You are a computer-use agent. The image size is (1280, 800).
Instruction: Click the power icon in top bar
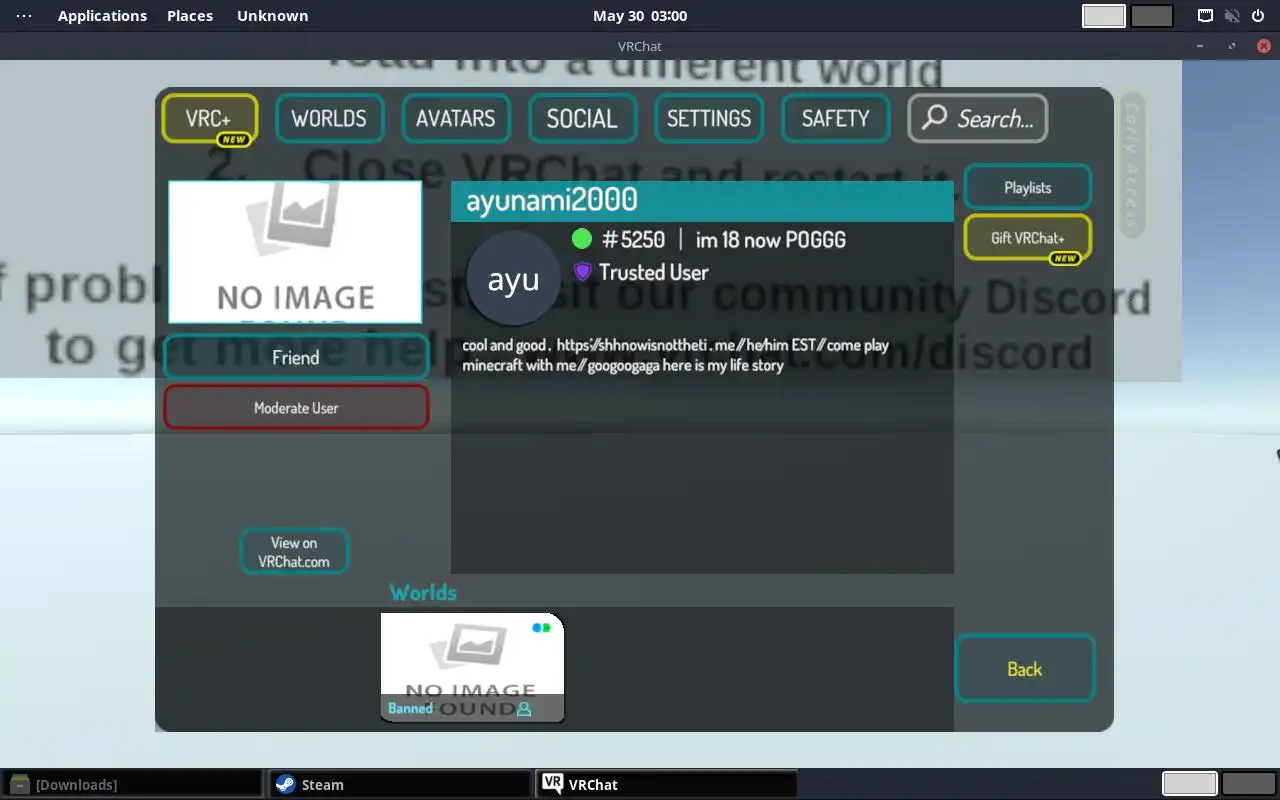1258,15
